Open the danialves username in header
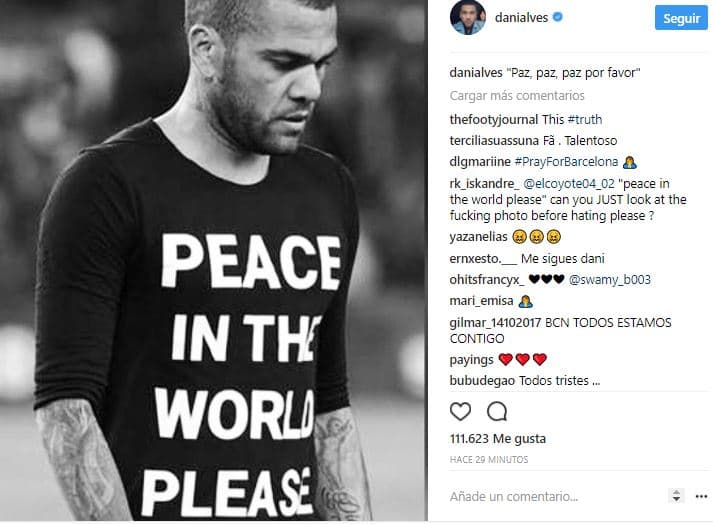This screenshot has width=713, height=524. [x=521, y=18]
